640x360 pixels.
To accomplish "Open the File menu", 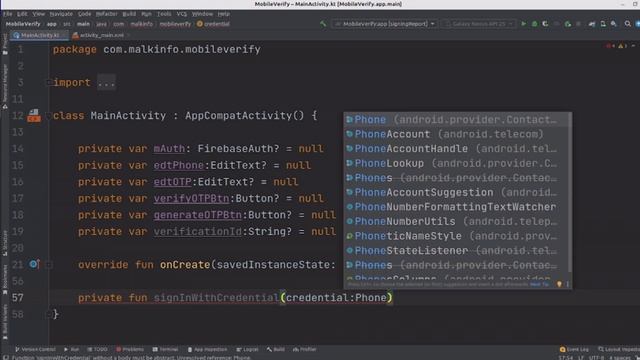I will point(7,14).
